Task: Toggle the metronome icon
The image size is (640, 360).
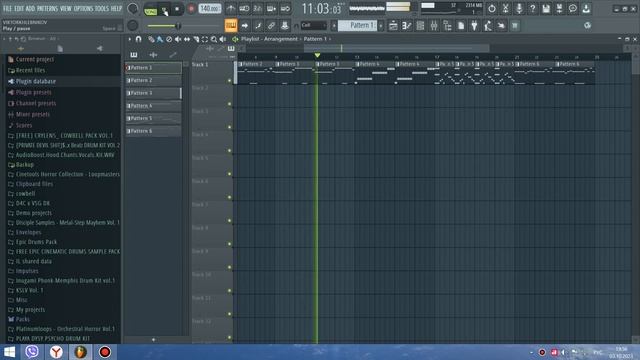Action: 231,9
